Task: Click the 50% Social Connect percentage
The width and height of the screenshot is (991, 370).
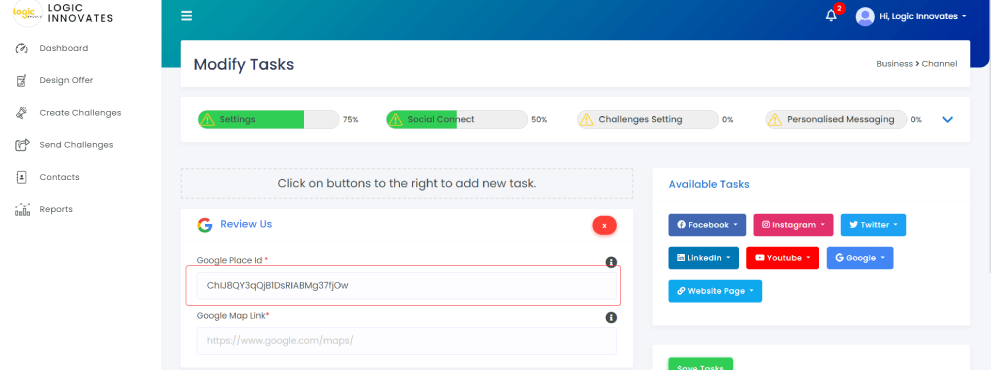Action: tap(539, 119)
